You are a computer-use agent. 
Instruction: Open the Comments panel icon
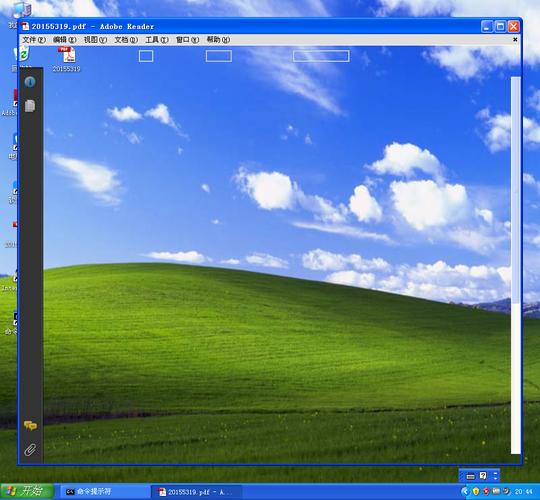[30, 426]
